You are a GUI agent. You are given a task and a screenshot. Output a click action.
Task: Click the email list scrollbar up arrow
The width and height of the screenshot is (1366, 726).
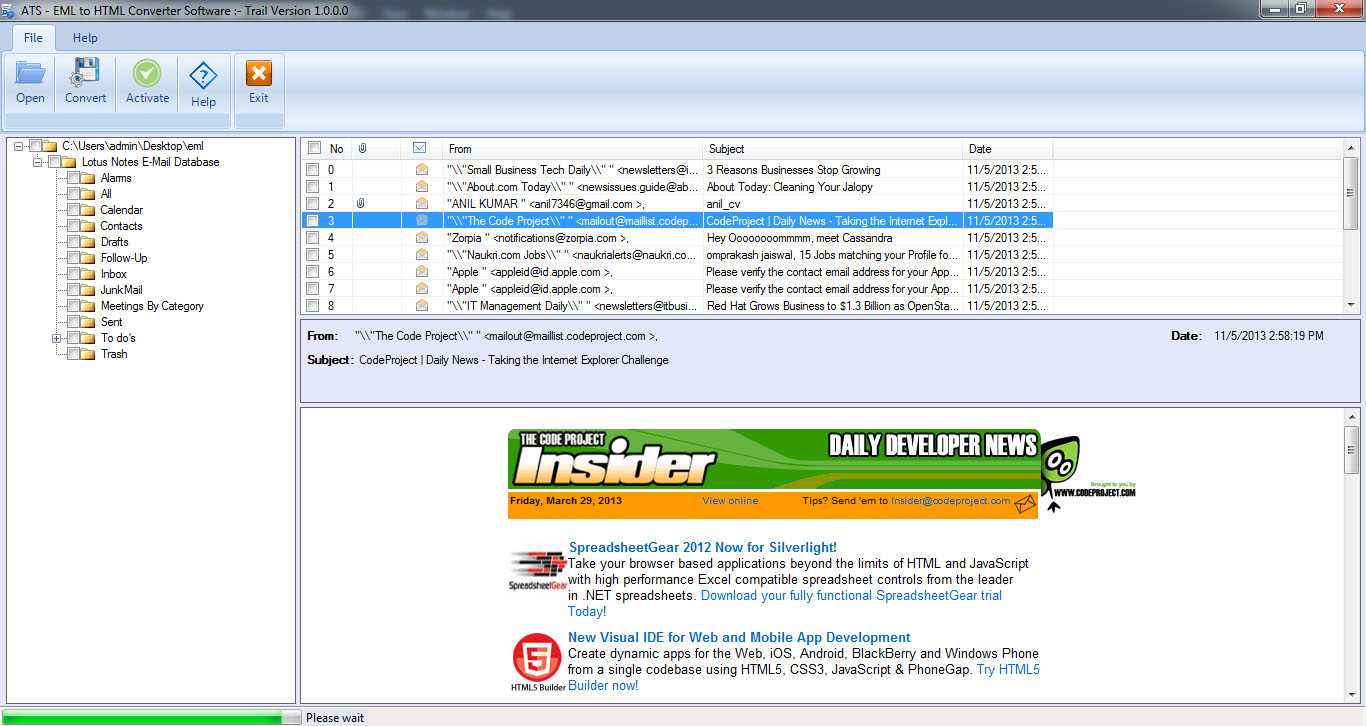(1351, 148)
